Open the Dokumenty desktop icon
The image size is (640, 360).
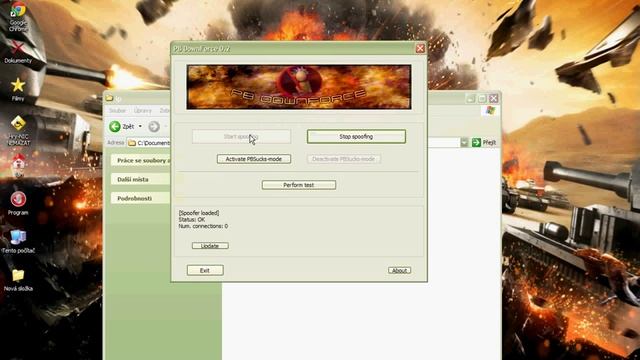[x=18, y=52]
